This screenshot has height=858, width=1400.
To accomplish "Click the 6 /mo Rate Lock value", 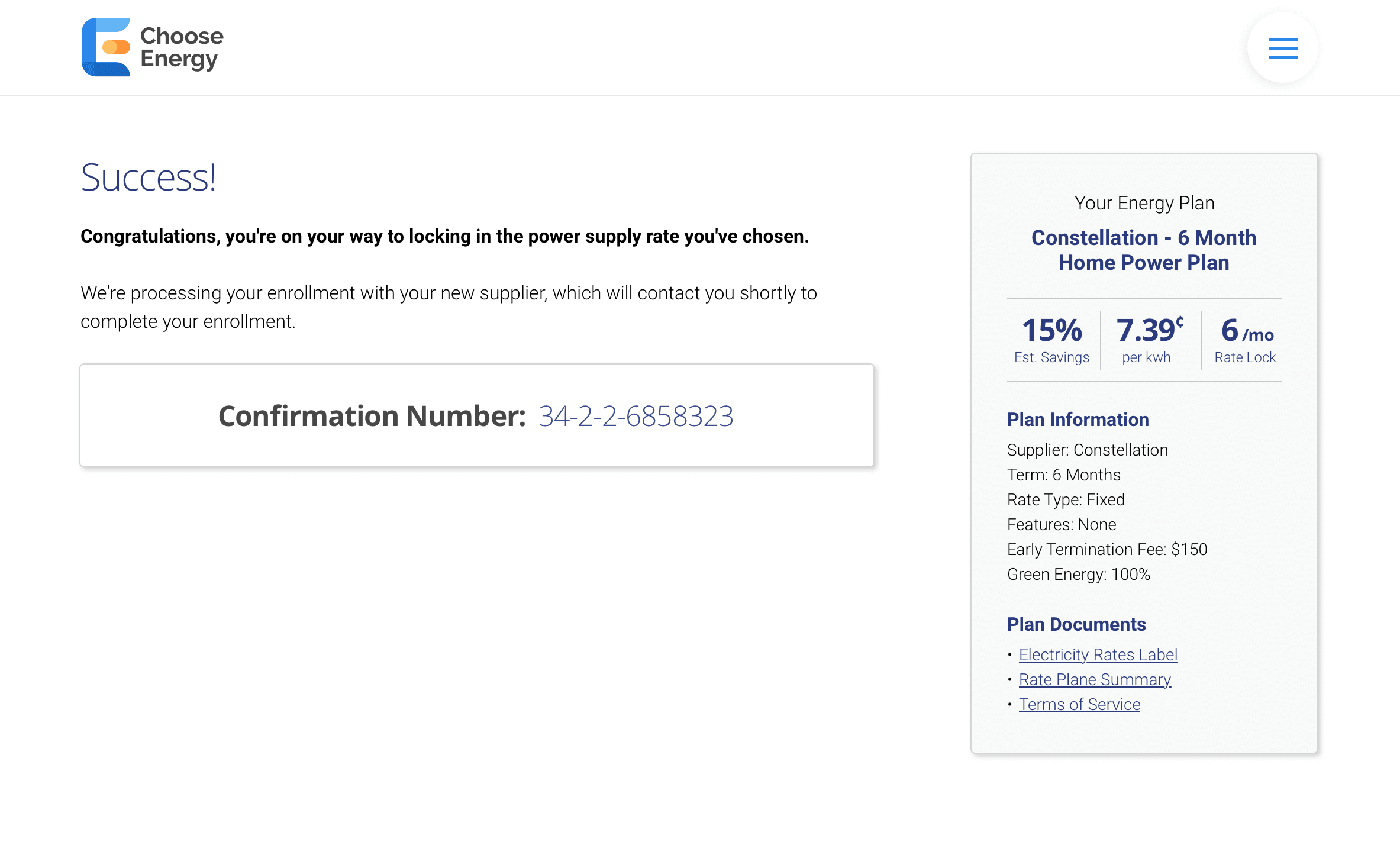I will (1246, 340).
